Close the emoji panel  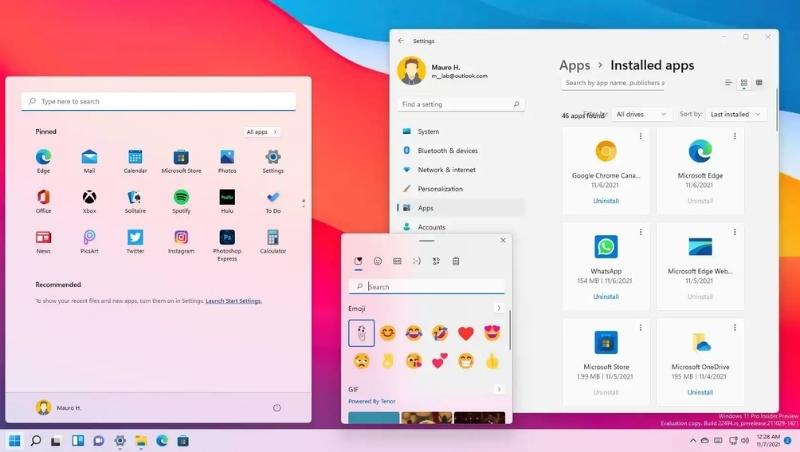(x=503, y=240)
